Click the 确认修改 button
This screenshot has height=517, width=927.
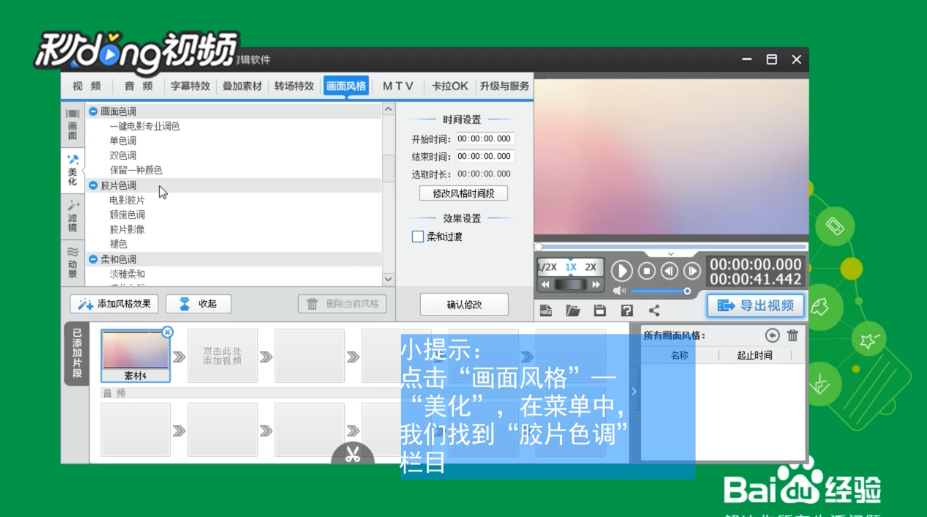click(464, 305)
